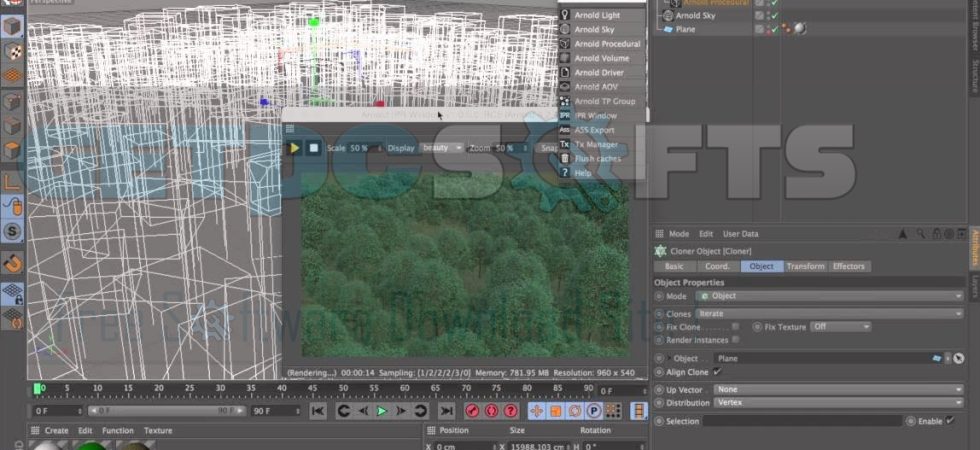Open IPR Display dropdown showing beauty
980x450 pixels.
(442, 148)
